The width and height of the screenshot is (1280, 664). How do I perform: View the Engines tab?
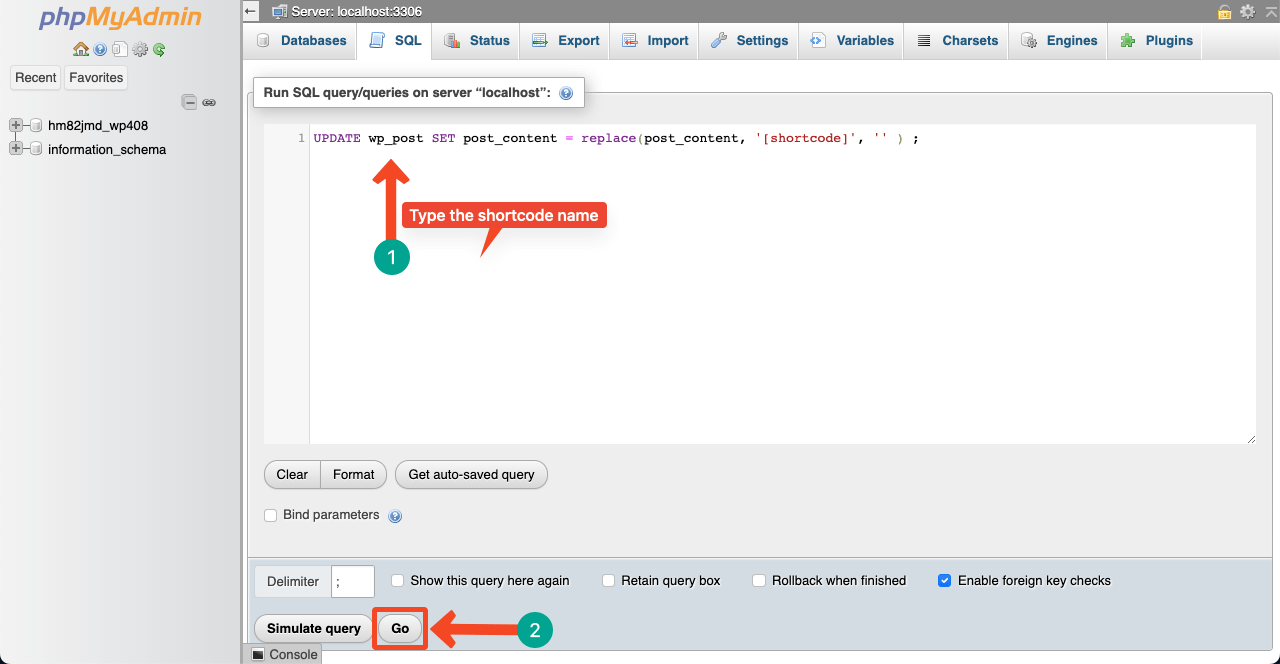tap(1059, 41)
